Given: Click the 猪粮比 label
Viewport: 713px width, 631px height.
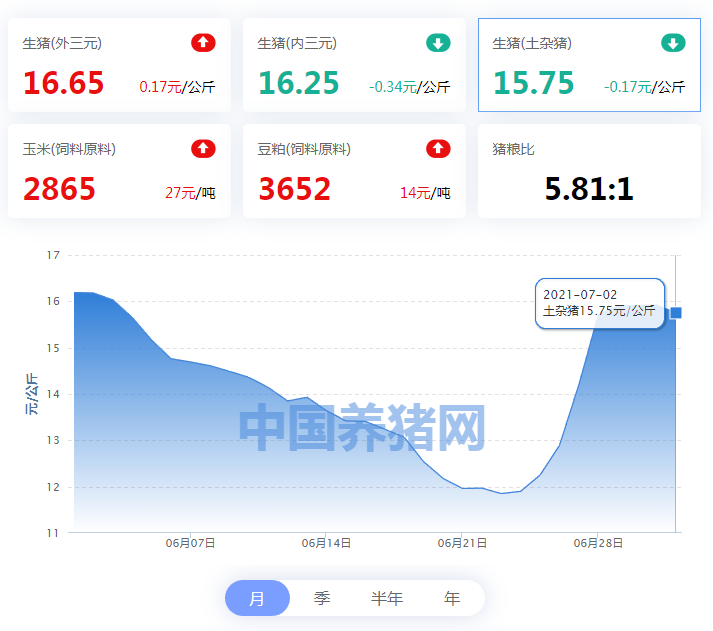Looking at the screenshot, I should point(513,149).
